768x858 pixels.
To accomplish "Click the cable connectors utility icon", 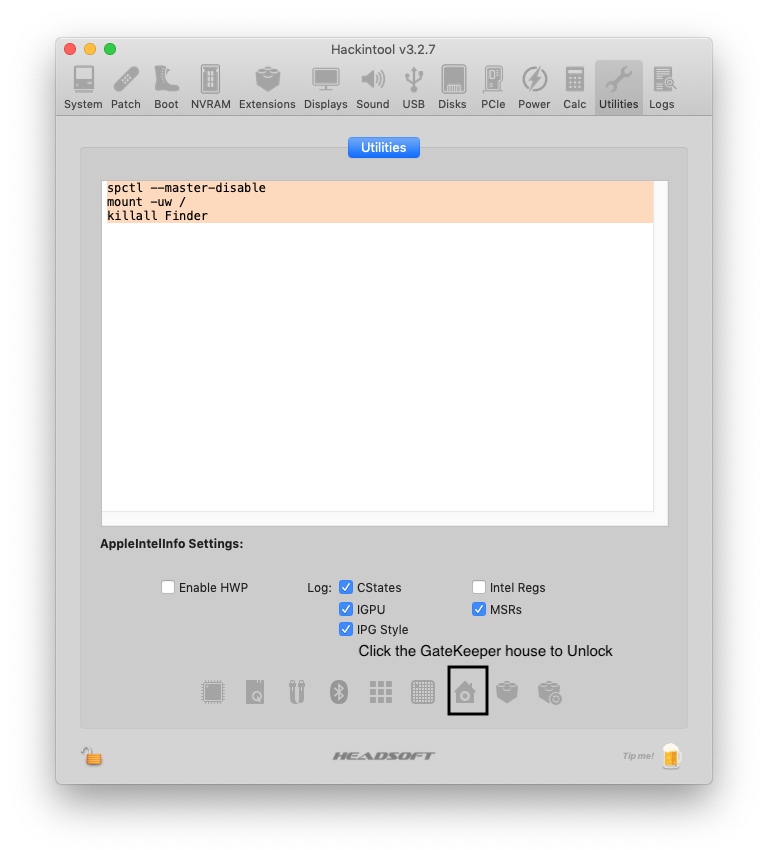I will (297, 692).
